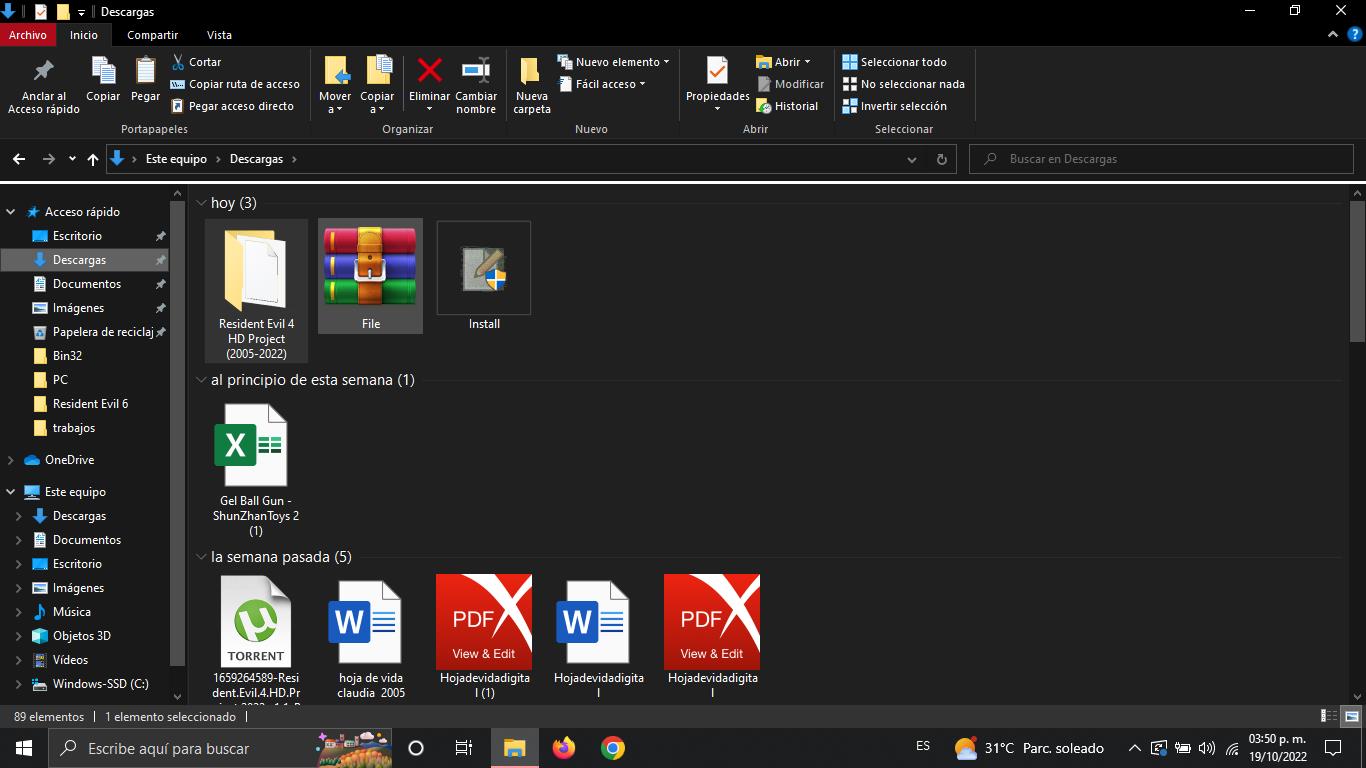Click Anclar al Acceso rápido pin

pos(44,71)
